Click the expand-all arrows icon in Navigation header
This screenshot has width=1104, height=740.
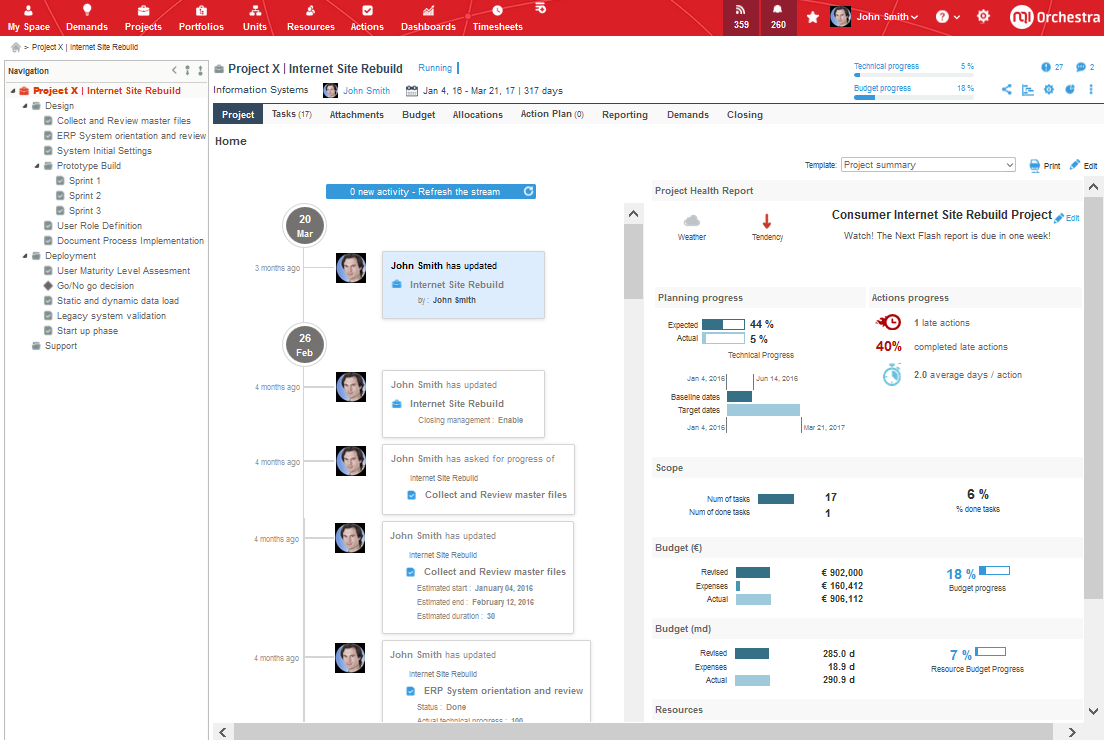pos(187,70)
